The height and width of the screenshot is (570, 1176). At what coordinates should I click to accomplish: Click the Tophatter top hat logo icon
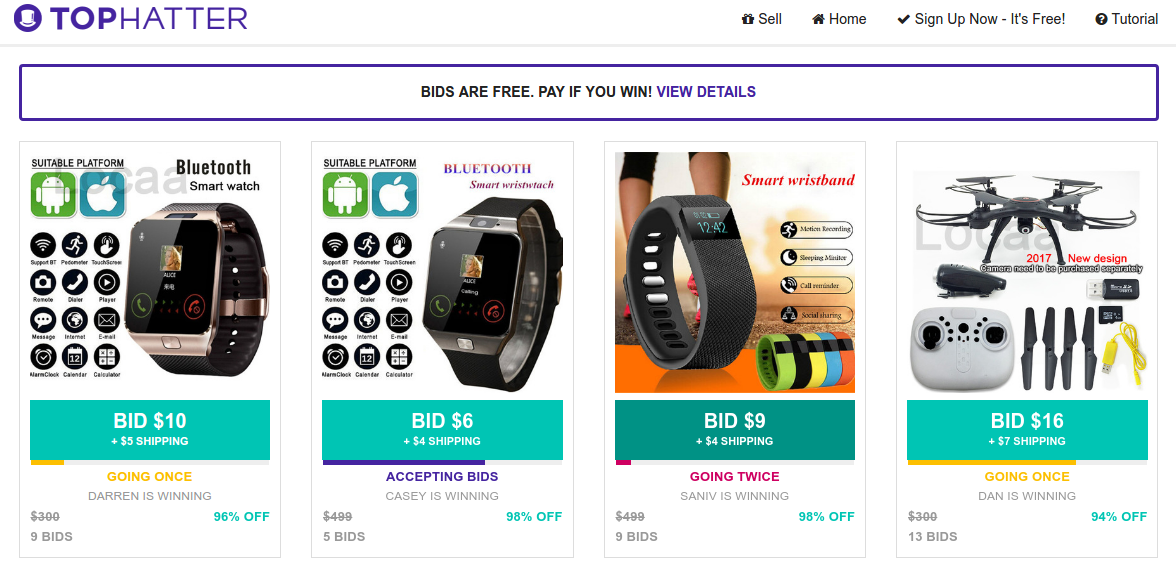coord(27,18)
